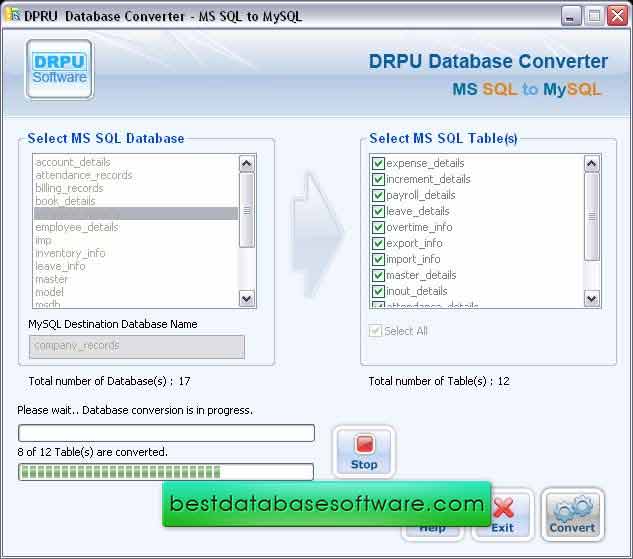Click the Convert button with gears icon

point(572,515)
